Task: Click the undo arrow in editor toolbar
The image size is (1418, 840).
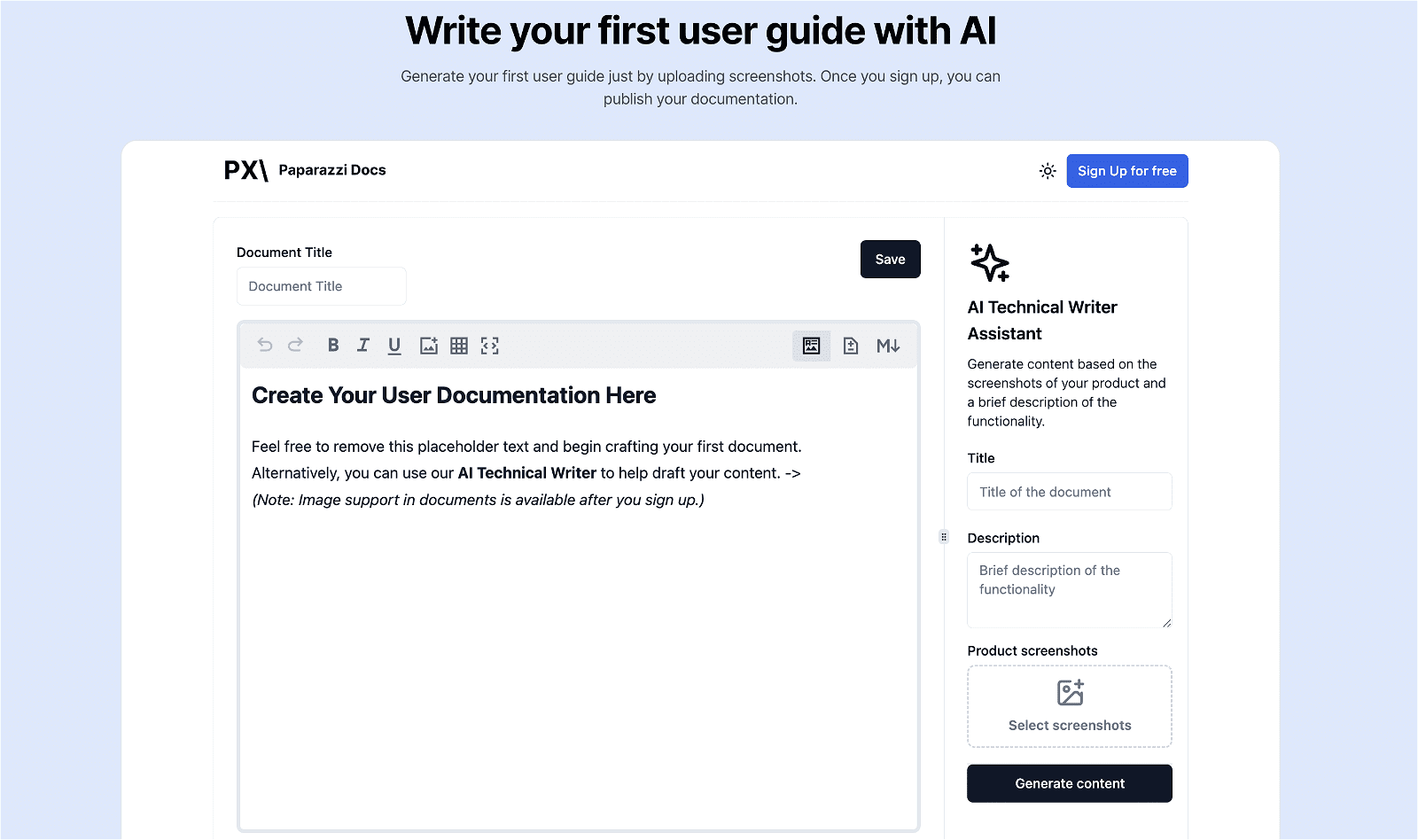Action: [x=265, y=346]
